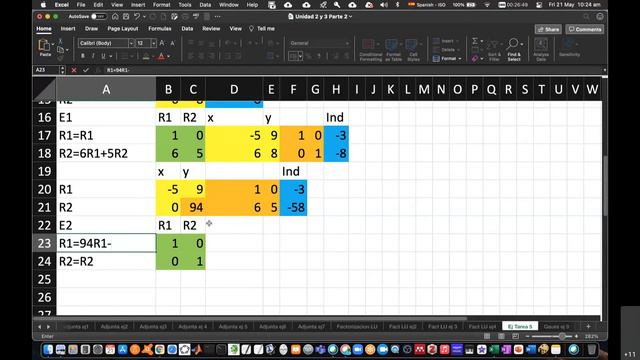
Task: Click the Save icon in the title bar
Action: click(x=126, y=17)
